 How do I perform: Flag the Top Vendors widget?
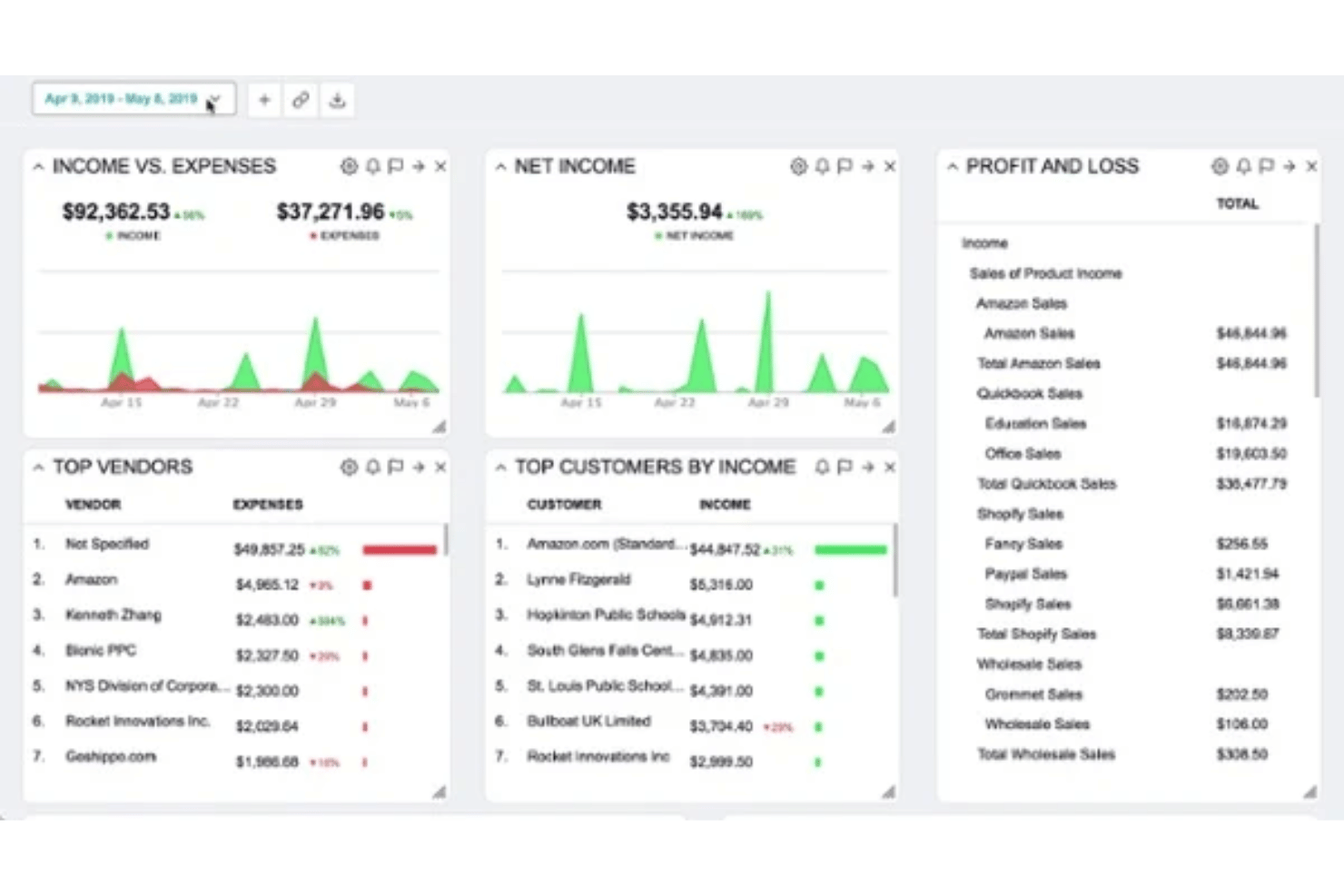click(395, 467)
